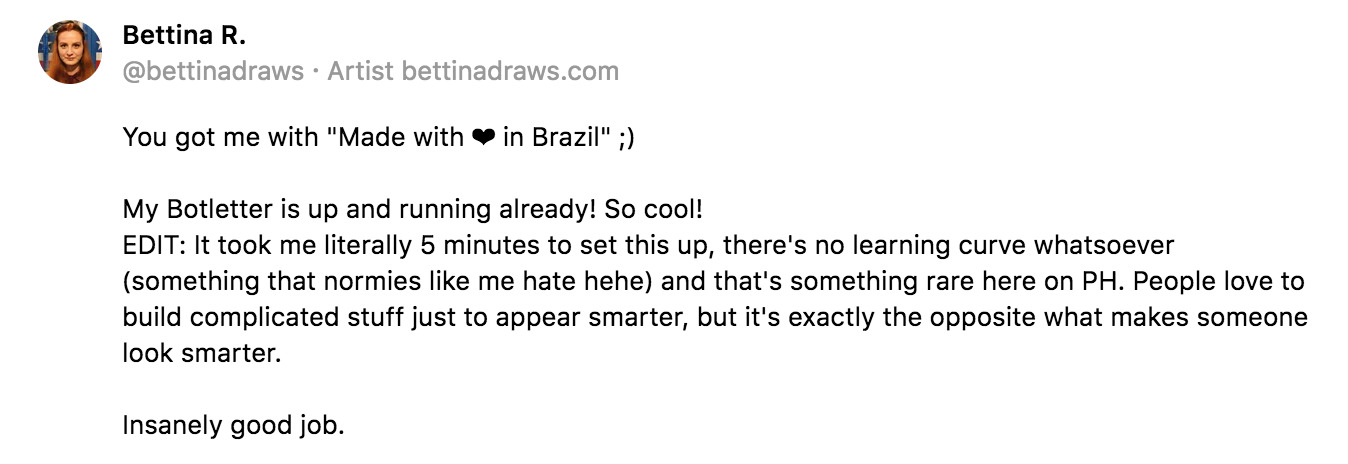1348x464 pixels.
Task: Click the "Insanely good job." sentence
Action: coord(233,425)
